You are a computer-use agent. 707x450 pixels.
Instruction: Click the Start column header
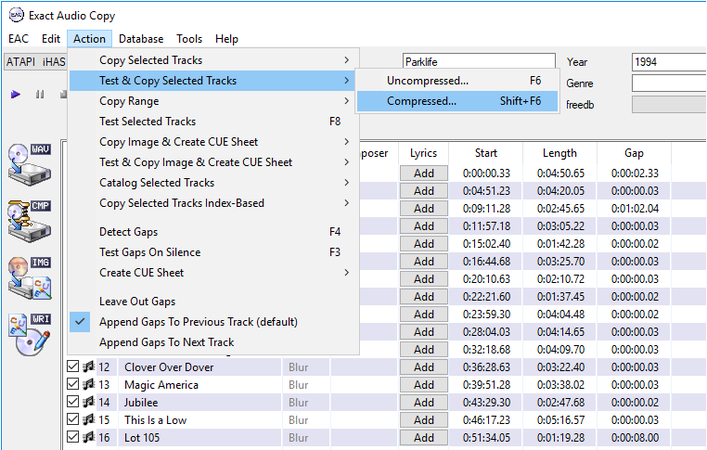[x=486, y=153]
